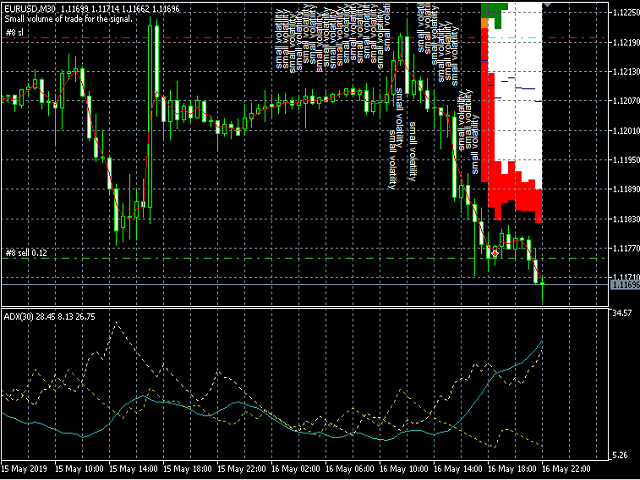Viewport: 640px width, 480px height.
Task: Click price level 1.11710 on the scale
Action: click(x=626, y=278)
